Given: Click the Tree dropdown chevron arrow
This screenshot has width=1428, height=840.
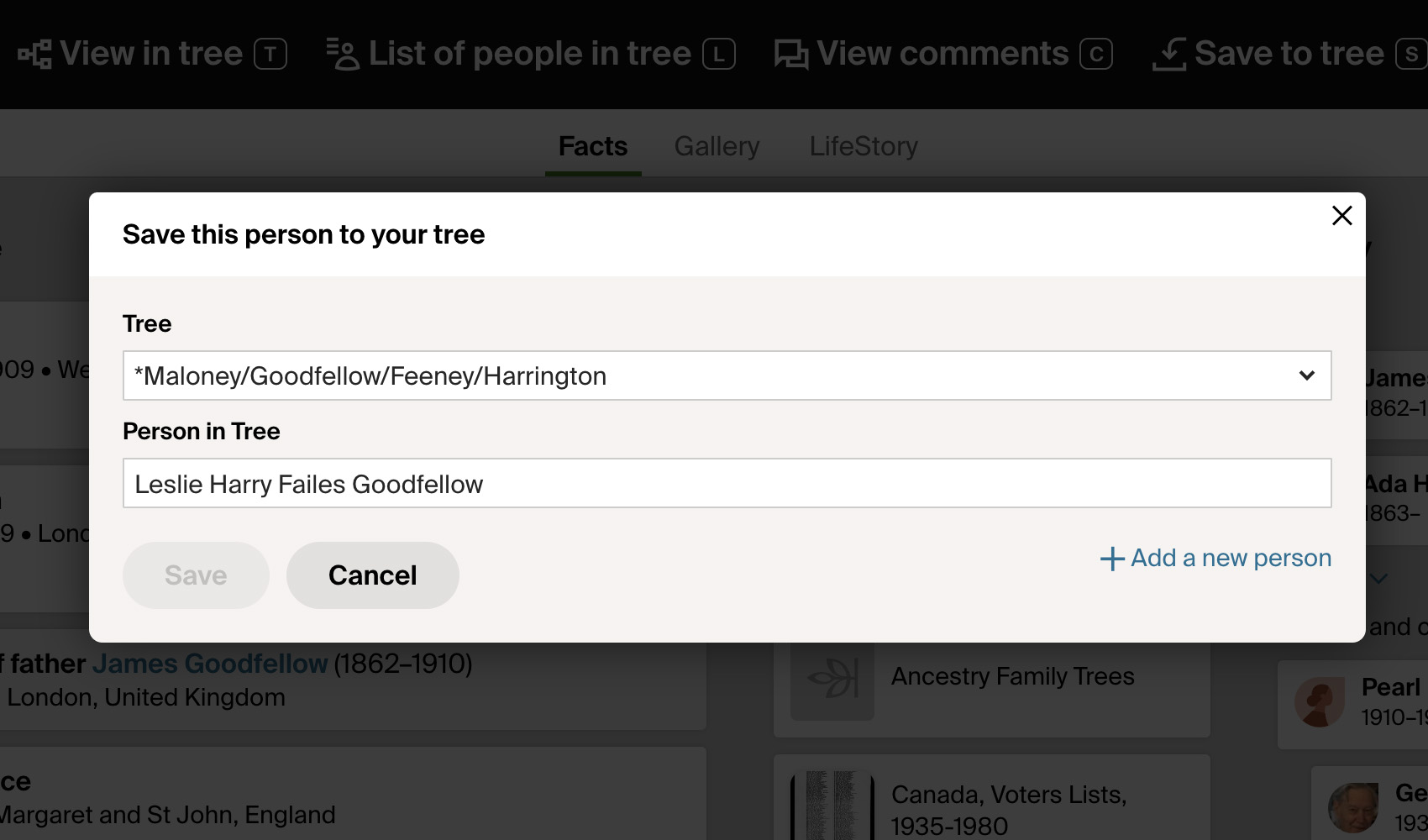Looking at the screenshot, I should tap(1306, 375).
